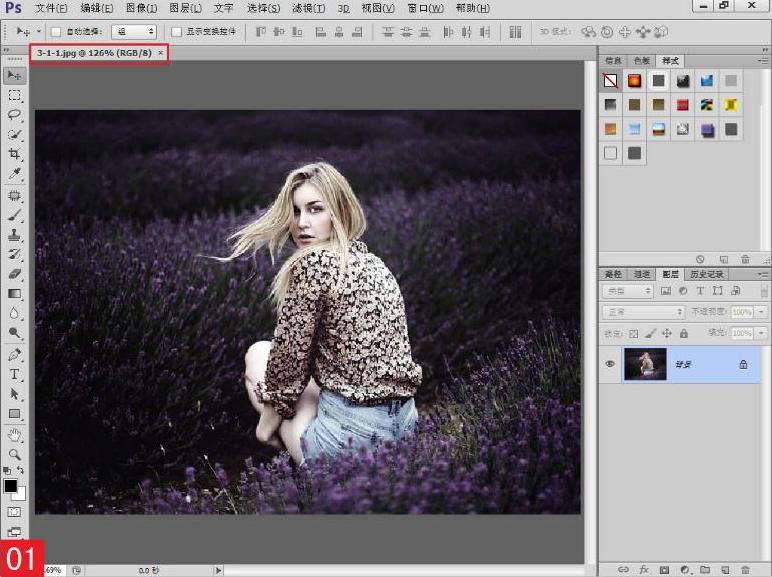This screenshot has width=772, height=577.
Task: Switch to the Swatches tab
Action: (642, 61)
